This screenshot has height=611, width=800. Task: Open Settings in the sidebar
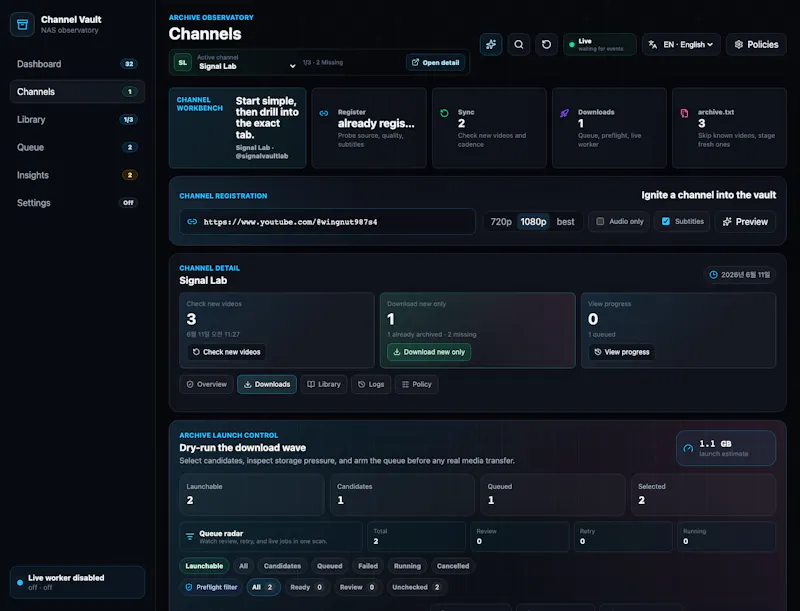[77, 202]
